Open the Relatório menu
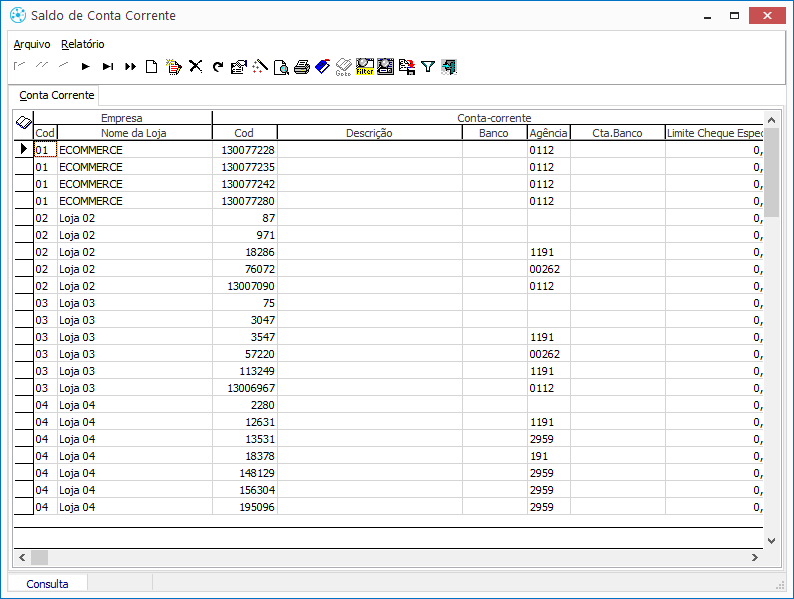Screen dimensions: 794x599 tap(82, 44)
